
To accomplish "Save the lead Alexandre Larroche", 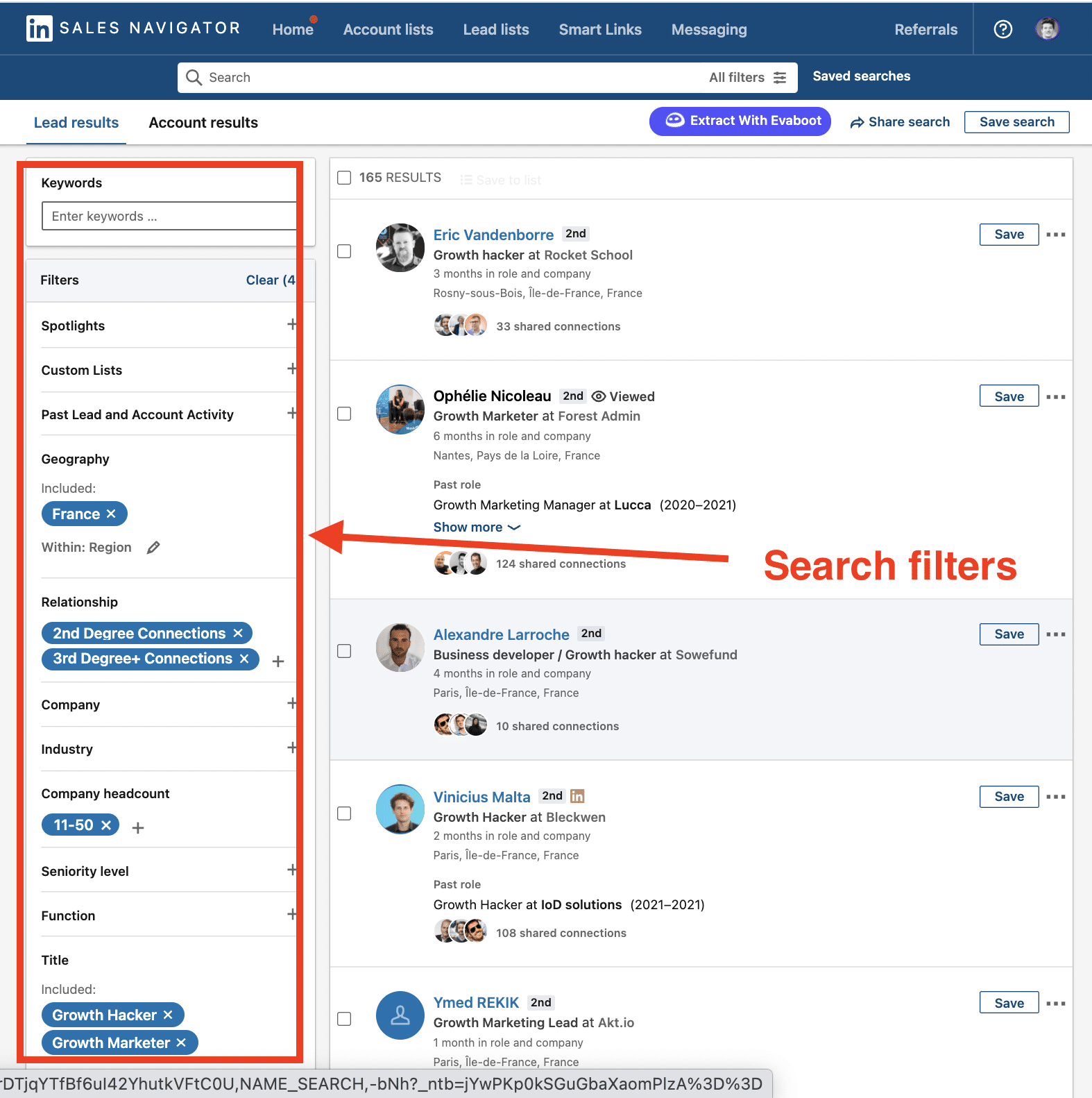I will point(1009,634).
